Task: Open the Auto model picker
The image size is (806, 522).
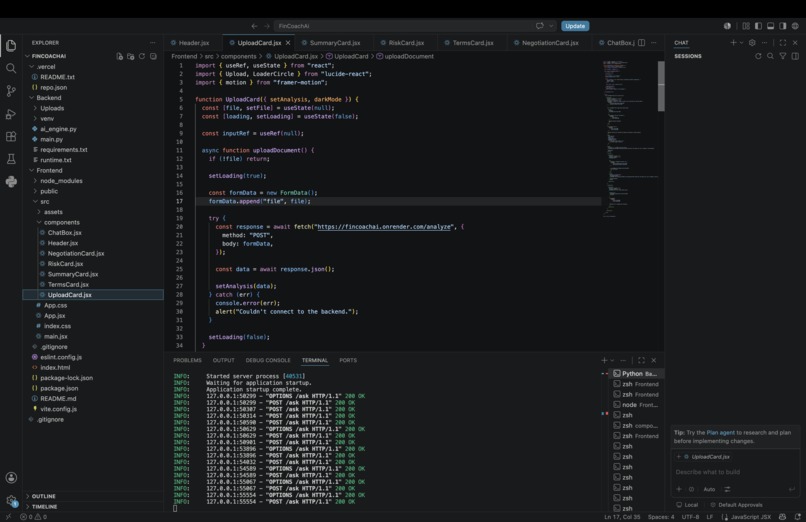Action: click(x=709, y=489)
